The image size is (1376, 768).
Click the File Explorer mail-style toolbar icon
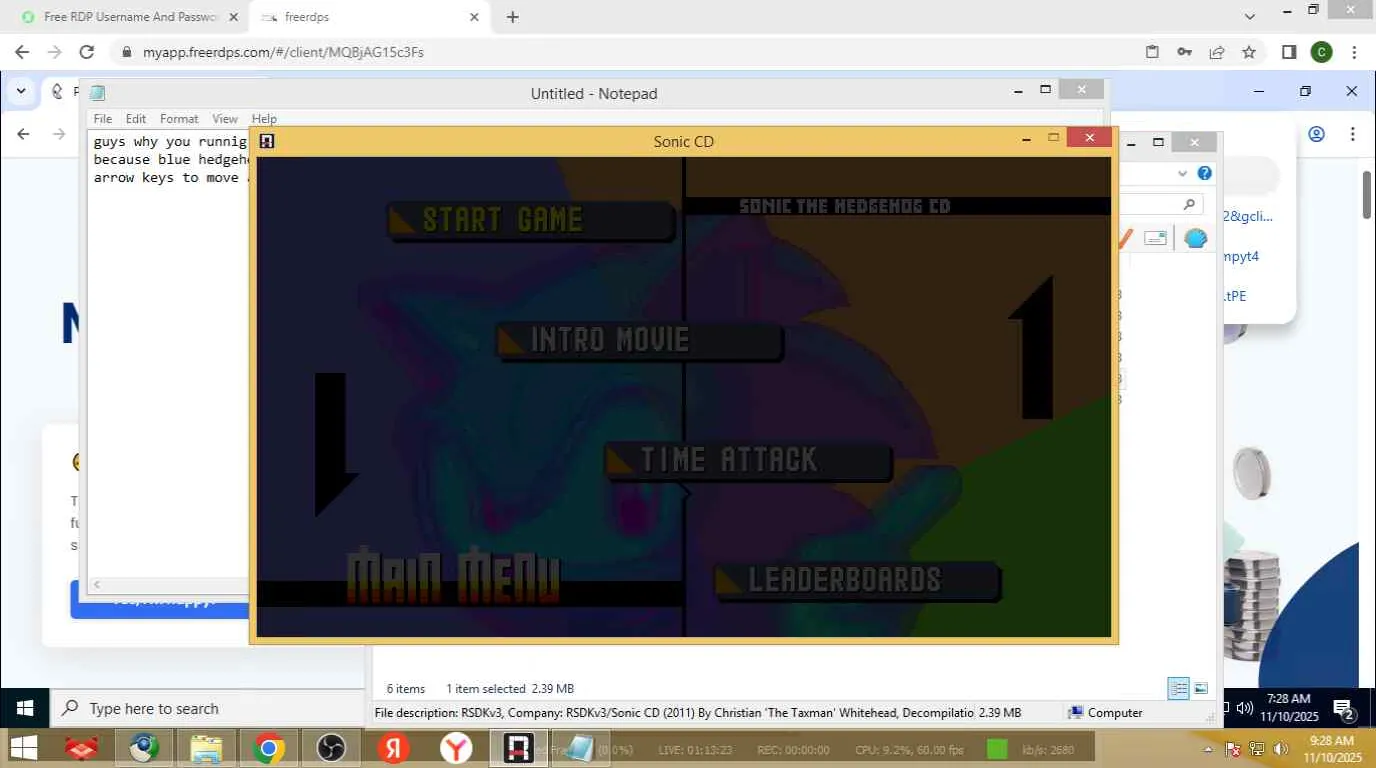(x=1155, y=238)
